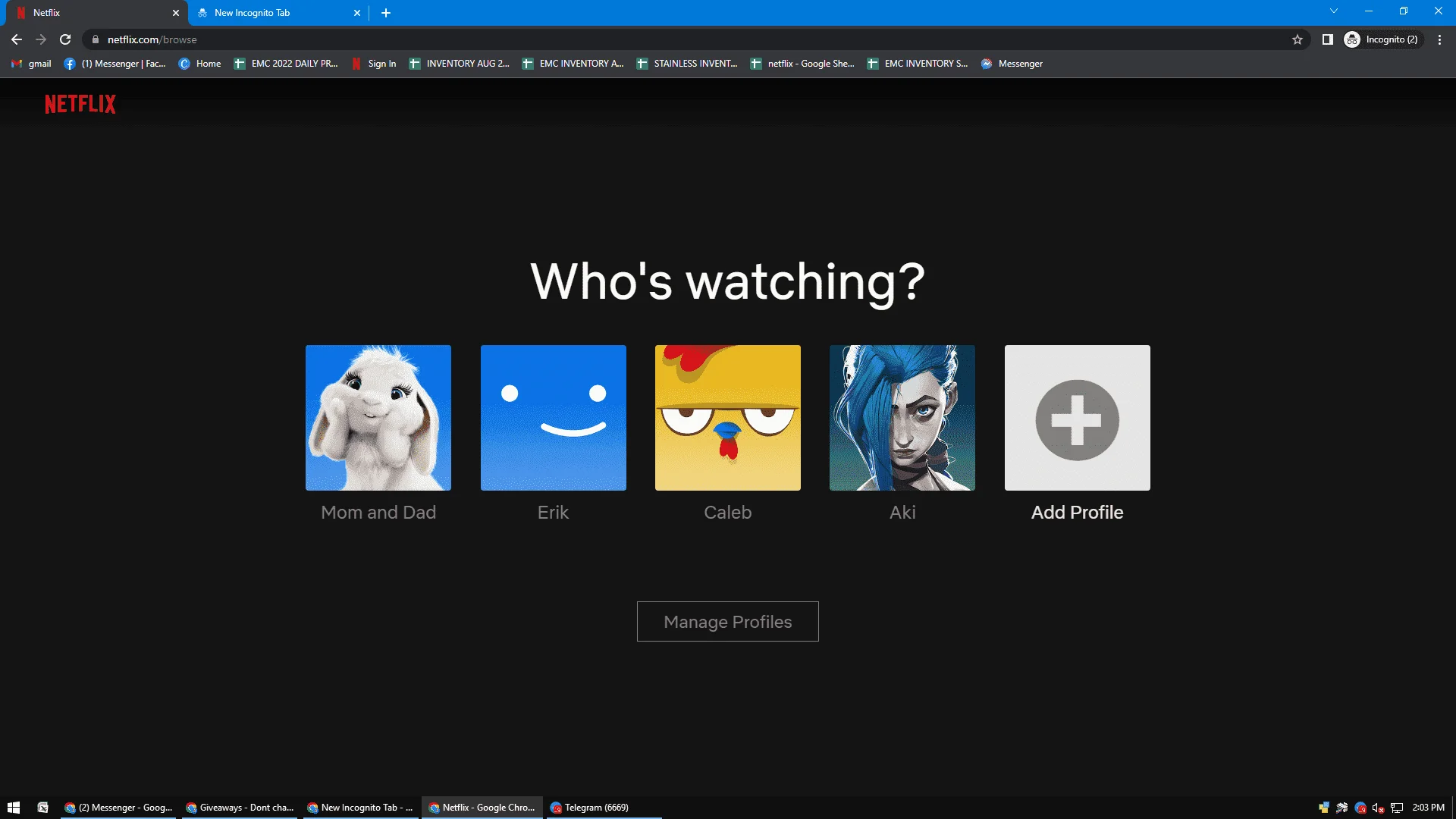Screen dimensions: 1456x819
Task: Switch to the New Incognito Tab
Action: 278,13
